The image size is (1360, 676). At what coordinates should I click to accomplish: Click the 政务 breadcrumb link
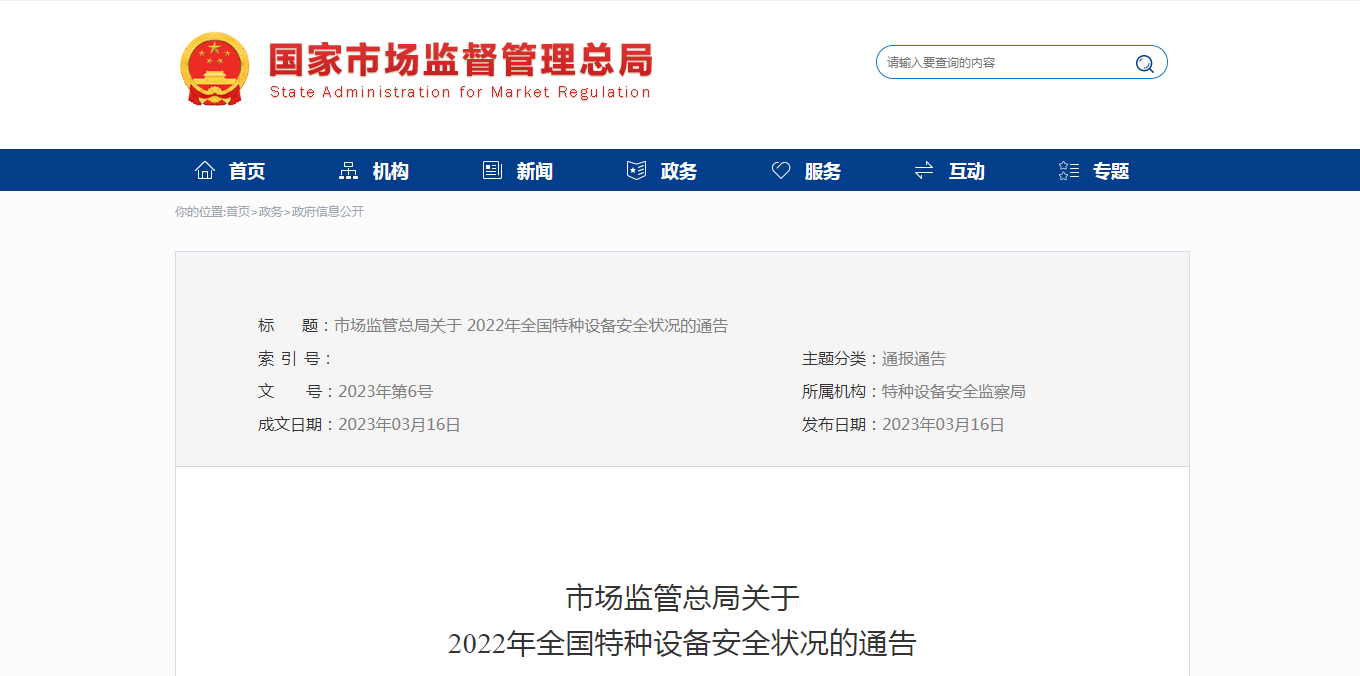(x=271, y=212)
